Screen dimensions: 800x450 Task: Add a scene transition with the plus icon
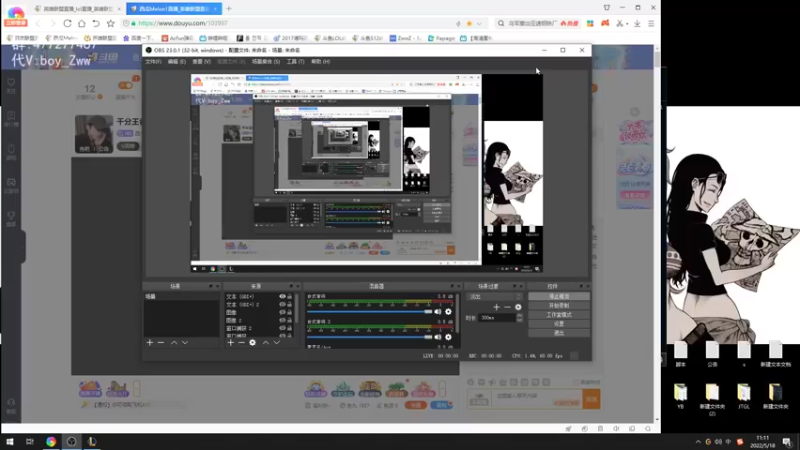(x=496, y=307)
